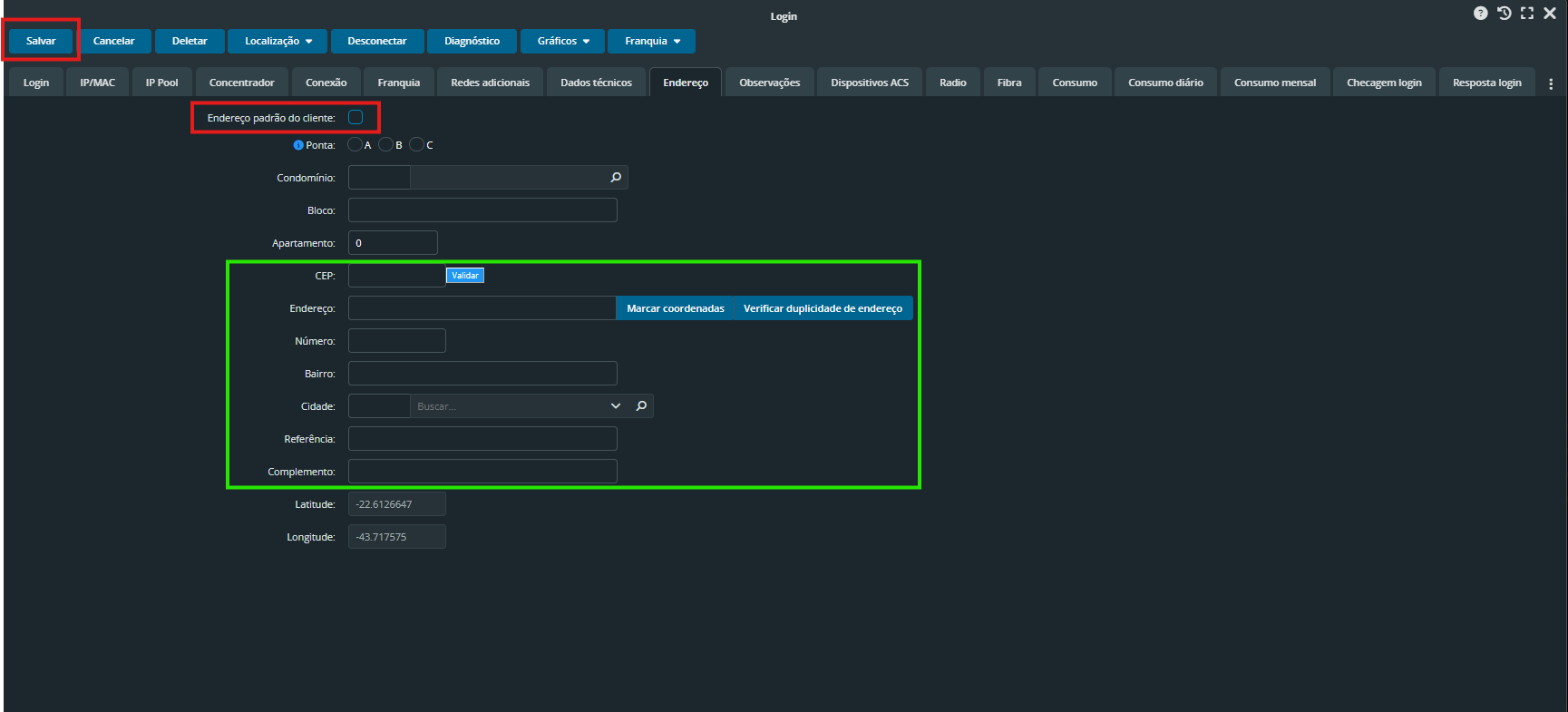1568x712 pixels.
Task: Click the Cidade search magnifier icon
Action: 641,406
